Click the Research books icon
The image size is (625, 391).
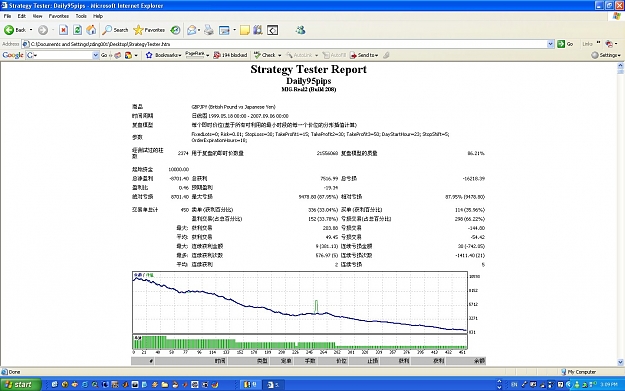coord(258,30)
